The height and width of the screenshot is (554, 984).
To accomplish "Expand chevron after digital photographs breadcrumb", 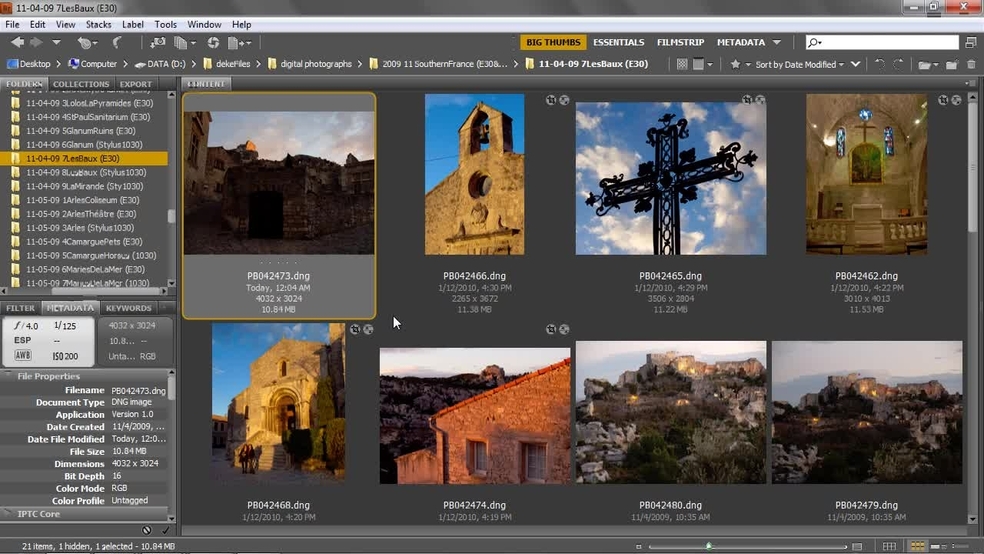I will coord(361,63).
